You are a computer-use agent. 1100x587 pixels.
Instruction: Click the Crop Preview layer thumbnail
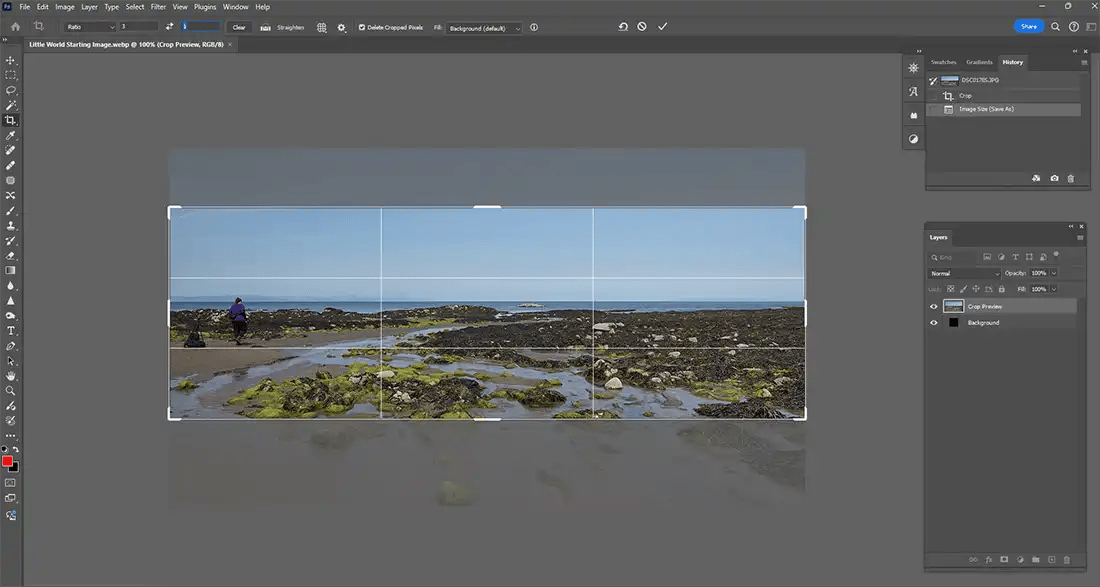pos(953,306)
